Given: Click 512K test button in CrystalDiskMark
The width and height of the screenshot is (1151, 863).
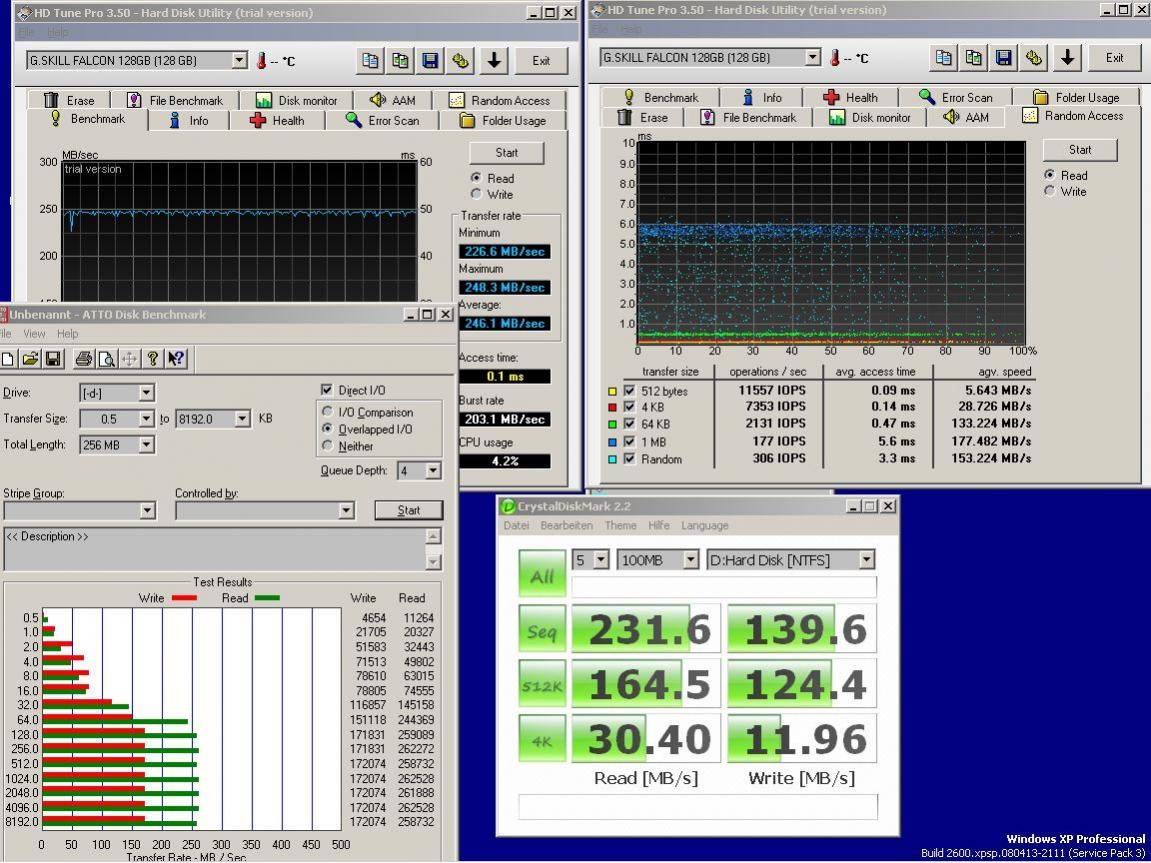Looking at the screenshot, I should 542,684.
